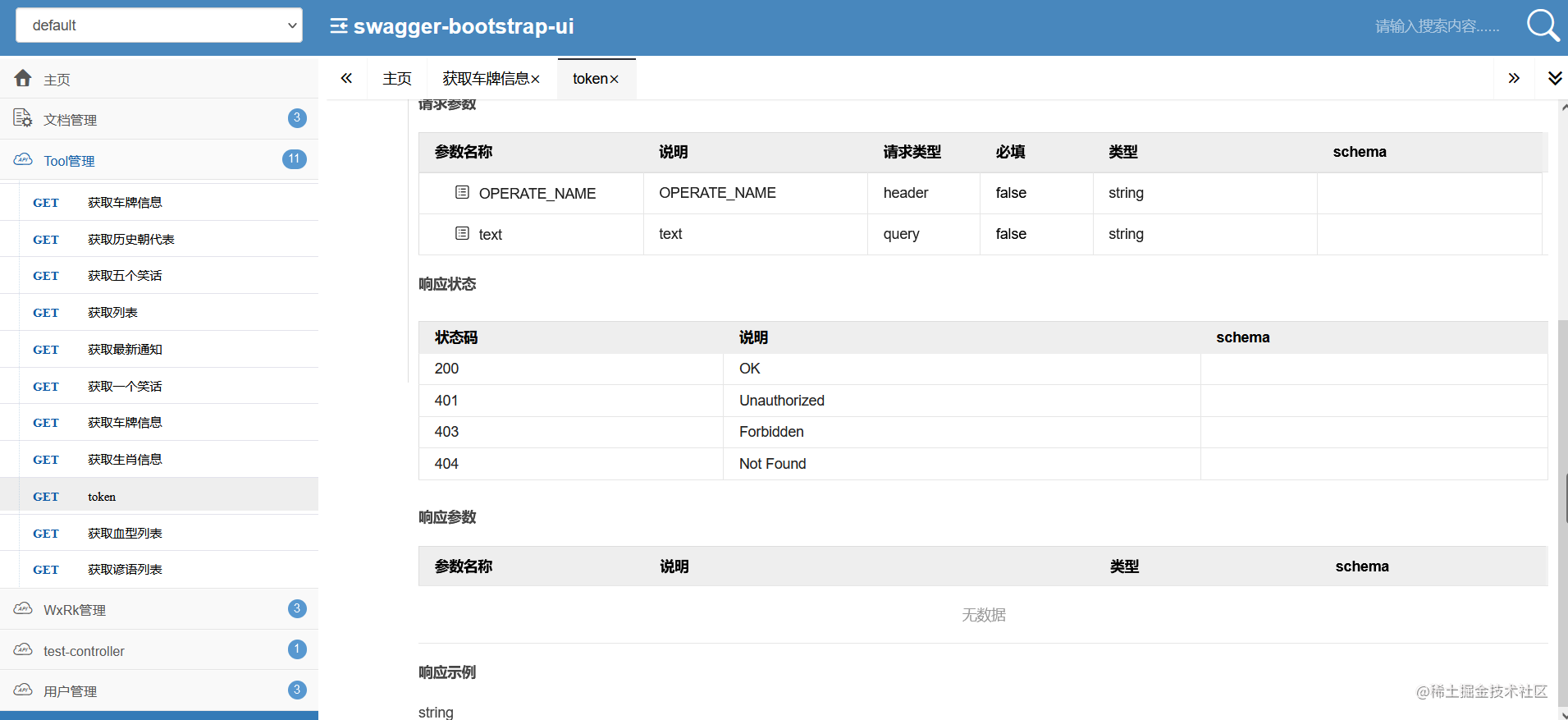This screenshot has width=1568, height=720.
Task: Click the 文档管理 count badge 3
Action: [x=297, y=118]
